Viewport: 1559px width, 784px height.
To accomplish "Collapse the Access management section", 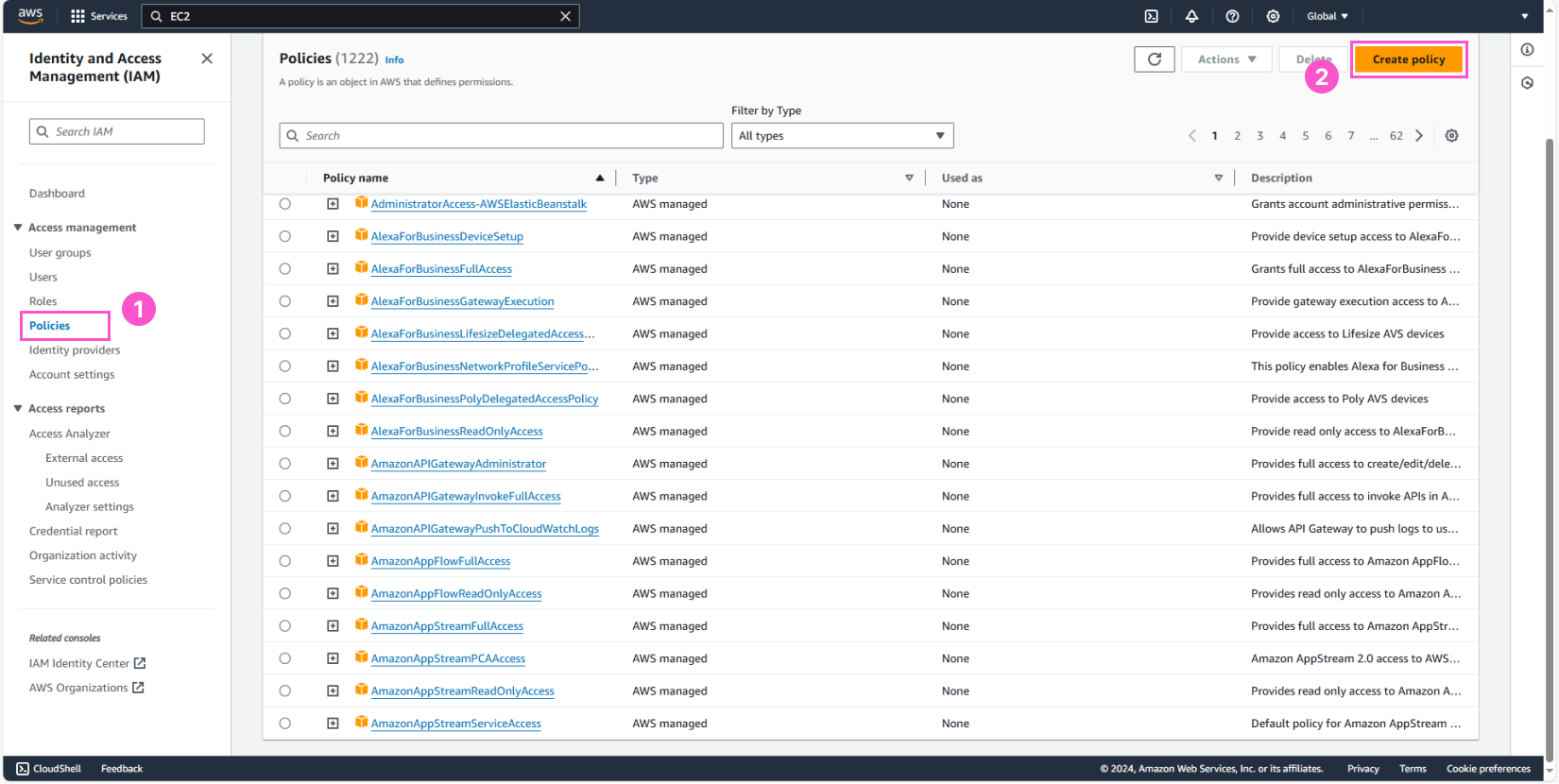I will pyautogui.click(x=18, y=228).
